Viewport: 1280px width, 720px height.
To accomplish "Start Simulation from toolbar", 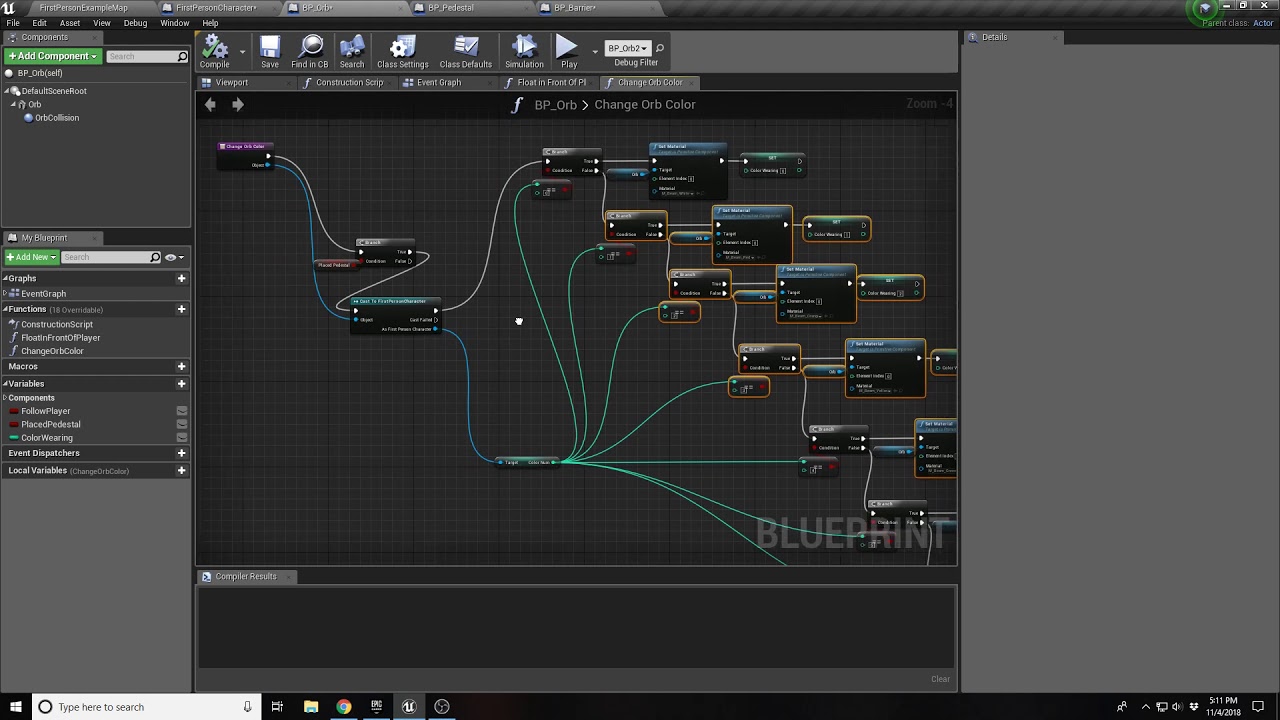I will point(524,53).
